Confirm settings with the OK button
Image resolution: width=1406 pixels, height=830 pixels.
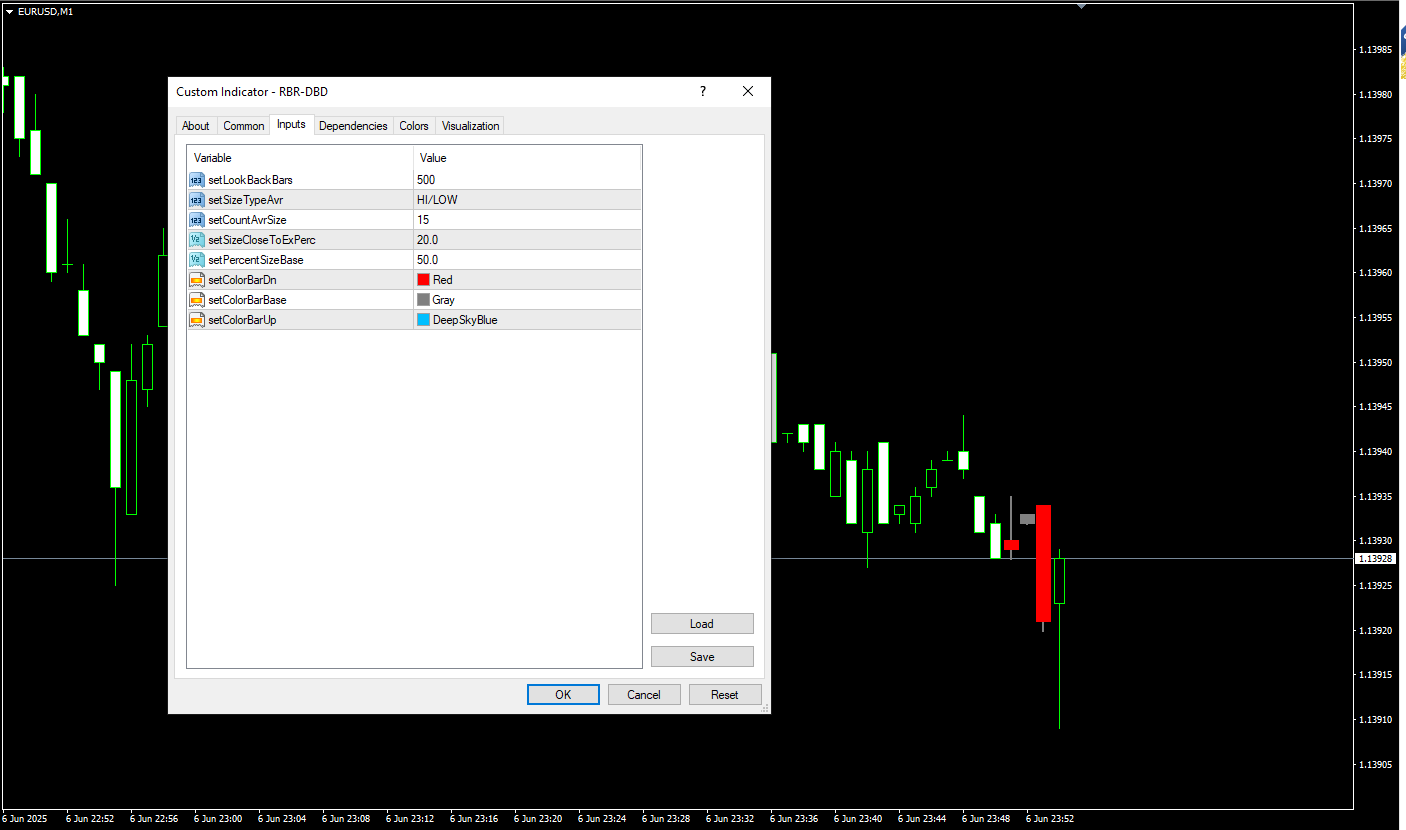tap(563, 695)
